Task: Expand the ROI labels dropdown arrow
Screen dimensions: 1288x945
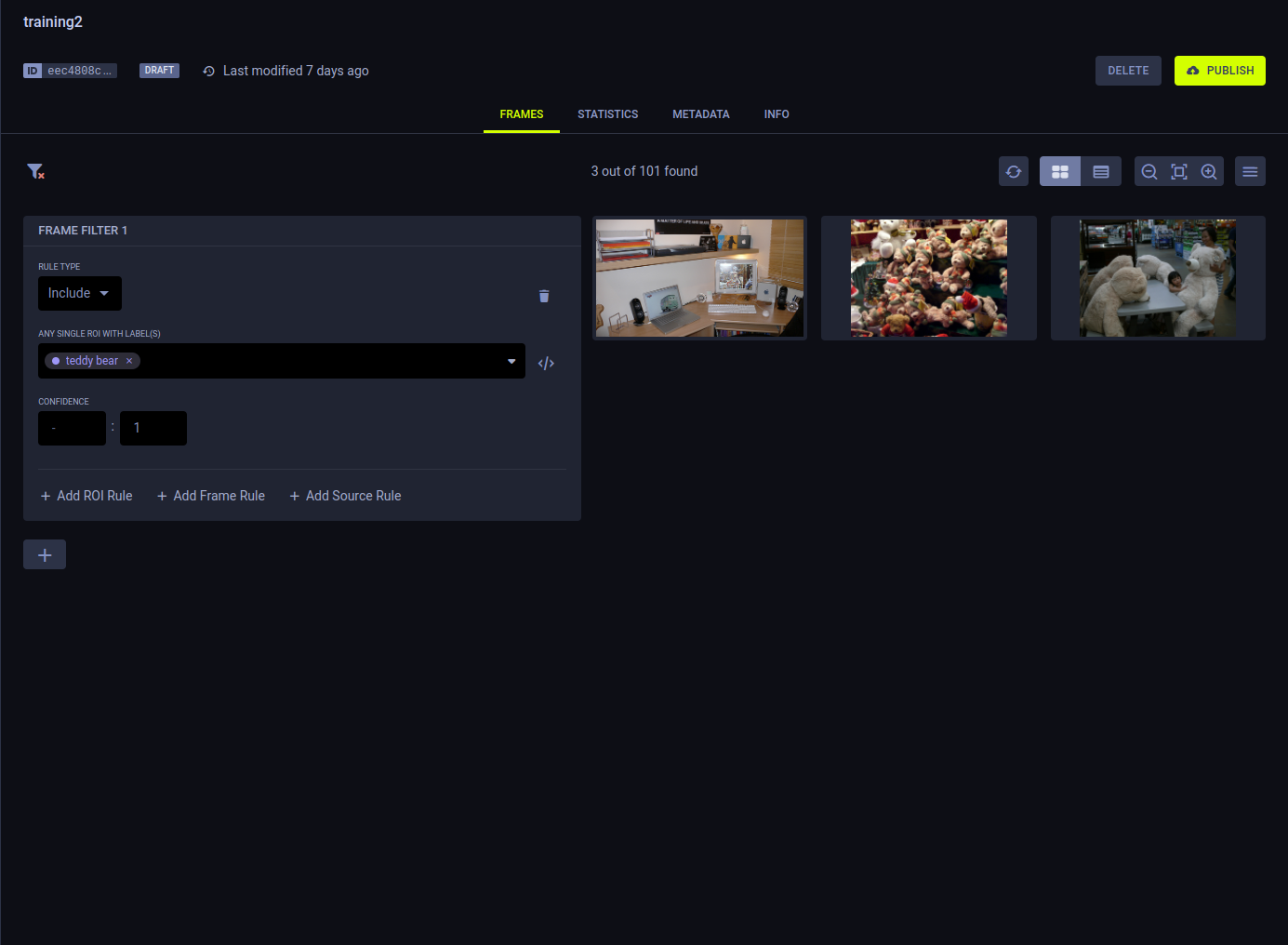Action: (x=511, y=361)
